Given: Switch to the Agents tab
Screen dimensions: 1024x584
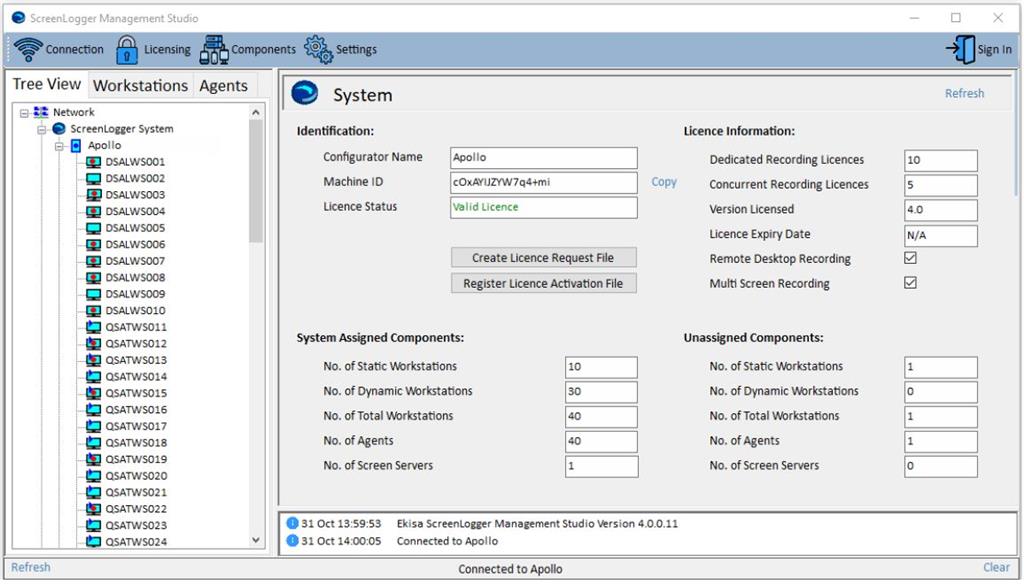Looking at the screenshot, I should coord(223,85).
